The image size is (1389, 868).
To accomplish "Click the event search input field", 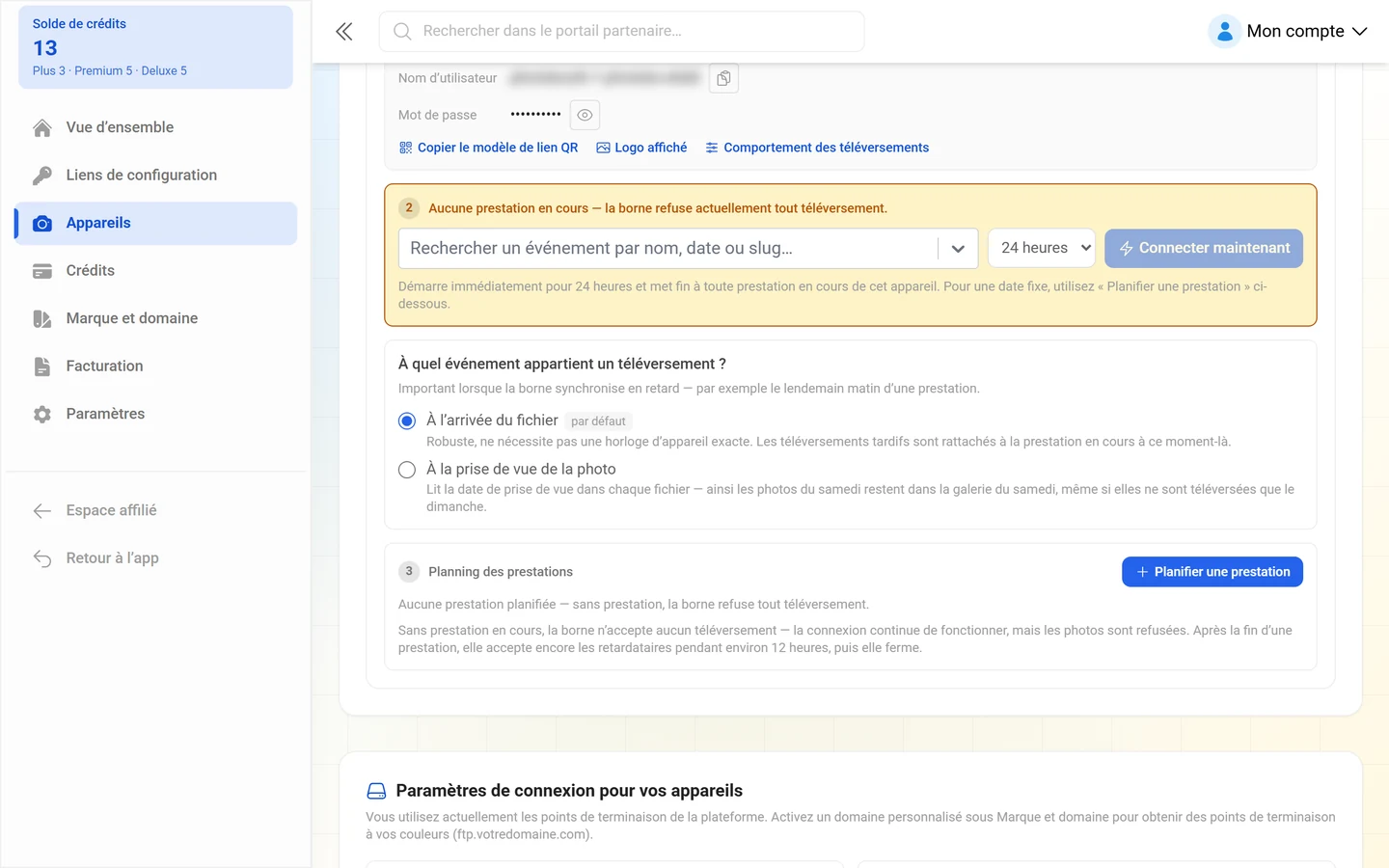I will click(668, 249).
